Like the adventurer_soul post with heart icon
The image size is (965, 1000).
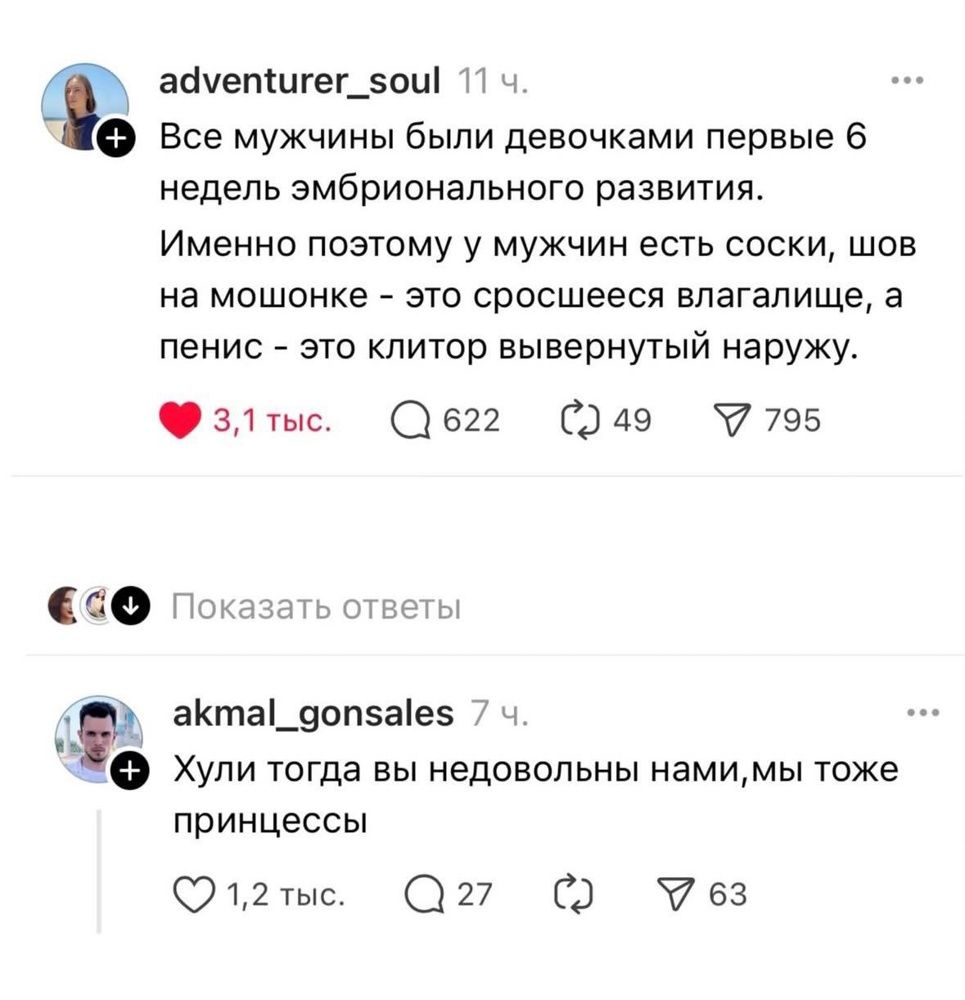(x=181, y=422)
